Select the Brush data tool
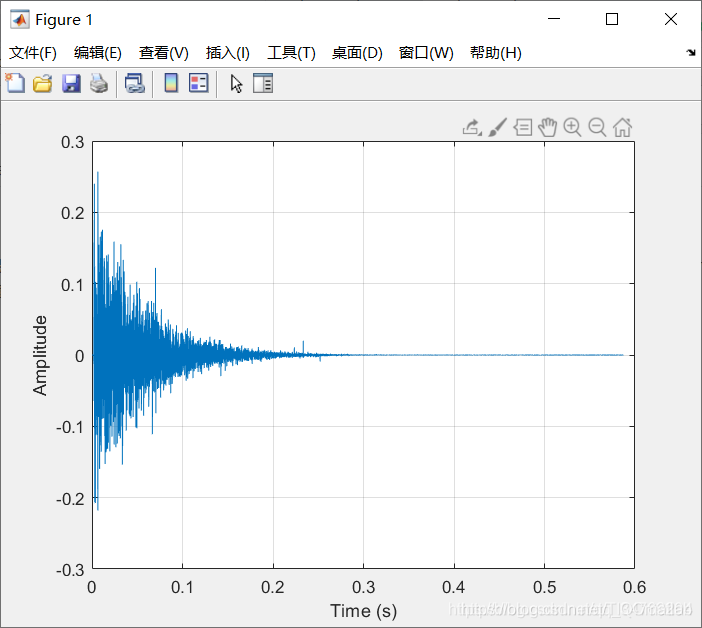Image resolution: width=702 pixels, height=628 pixels. point(497,128)
